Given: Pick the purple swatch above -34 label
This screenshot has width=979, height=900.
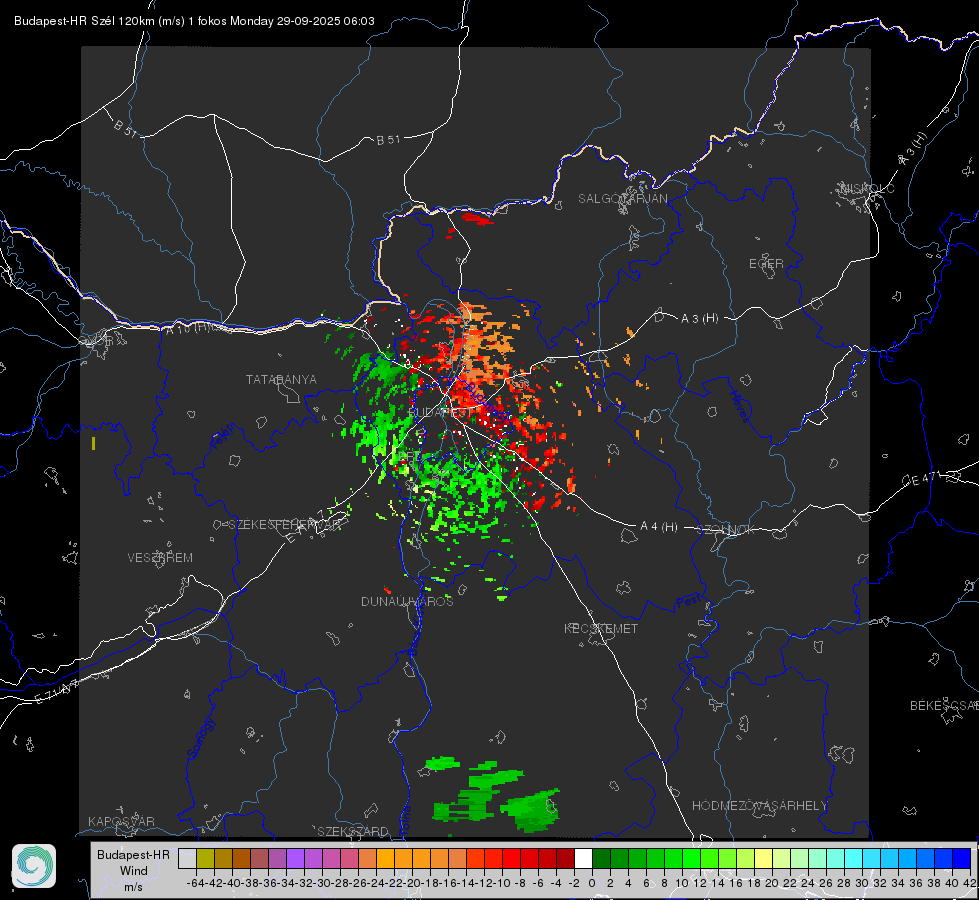Looking at the screenshot, I should (295, 858).
